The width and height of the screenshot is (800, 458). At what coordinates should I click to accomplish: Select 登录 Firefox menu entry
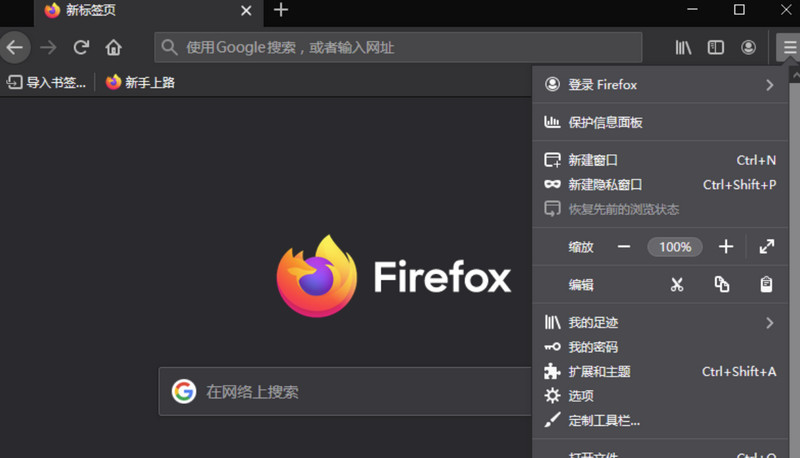click(660, 85)
